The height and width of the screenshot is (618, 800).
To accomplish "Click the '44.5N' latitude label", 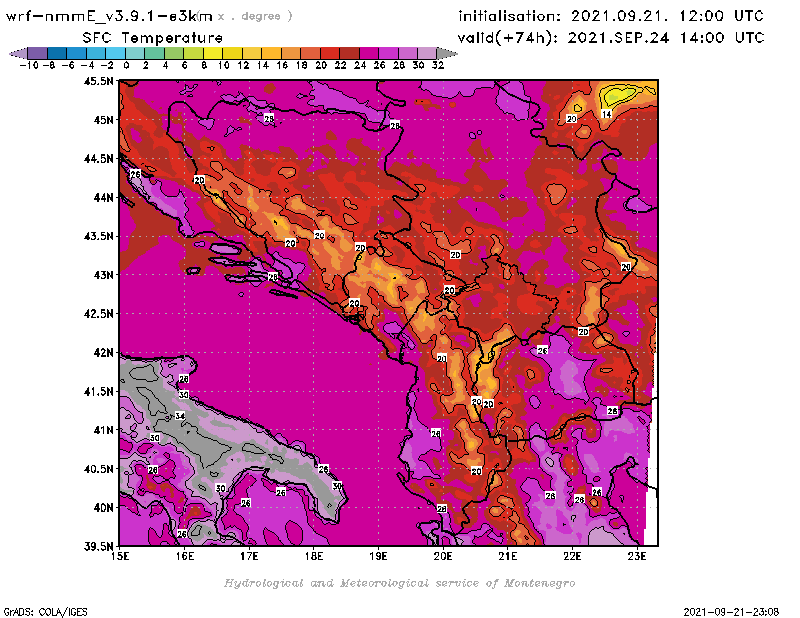I will point(98,159).
